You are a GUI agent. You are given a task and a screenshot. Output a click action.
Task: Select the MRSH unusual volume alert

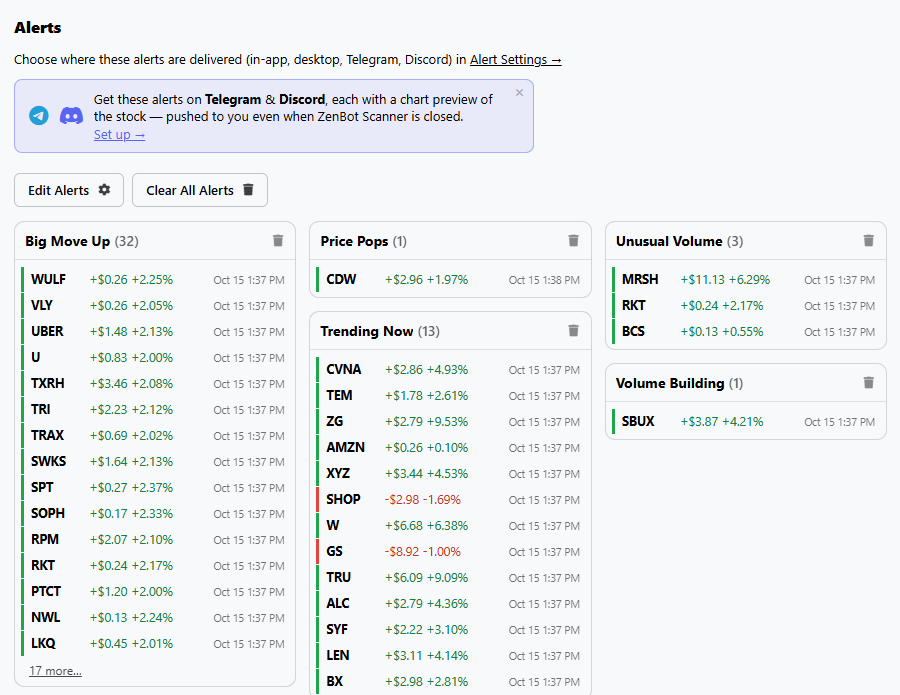(746, 279)
